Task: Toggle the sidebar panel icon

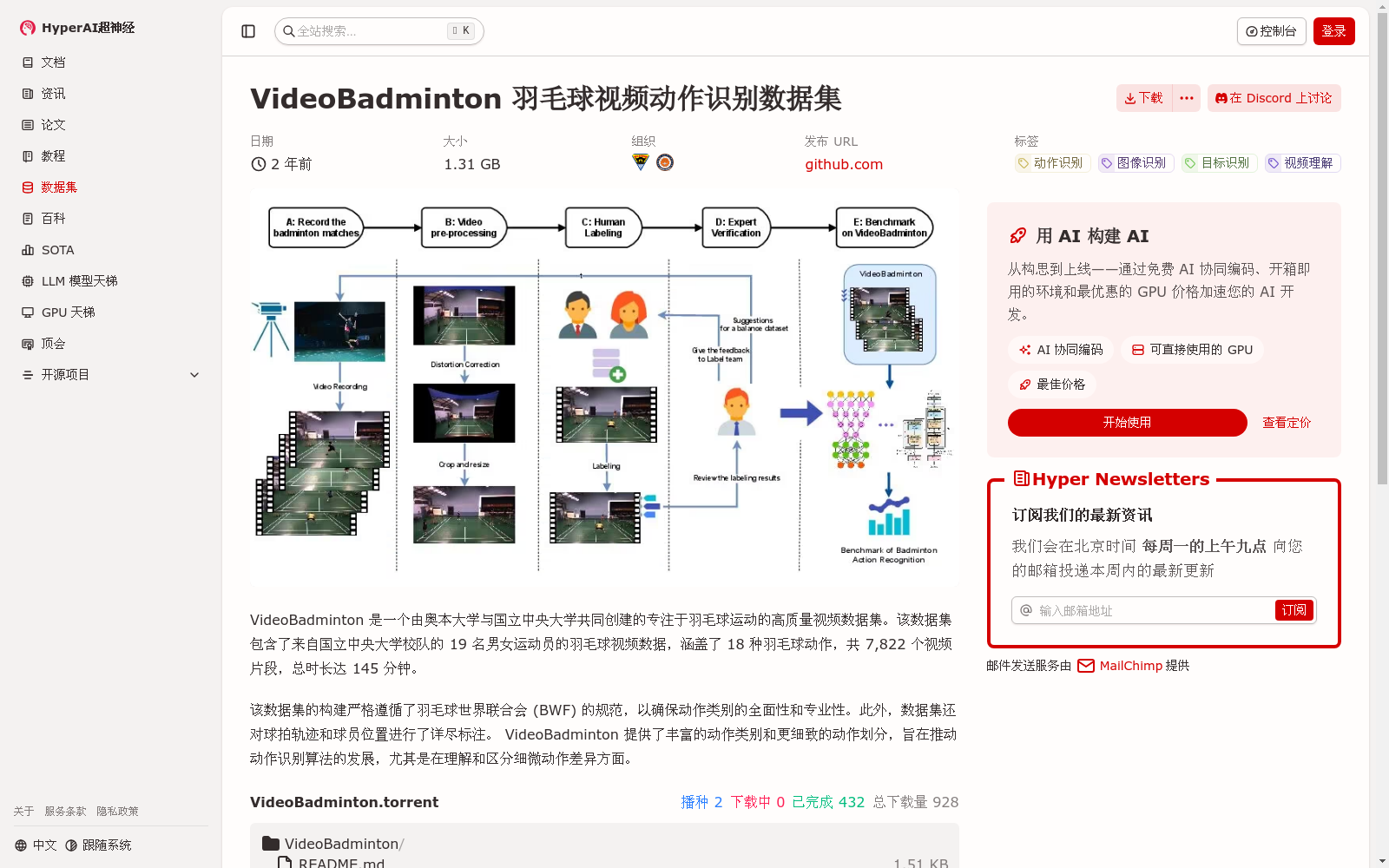Action: tap(248, 31)
